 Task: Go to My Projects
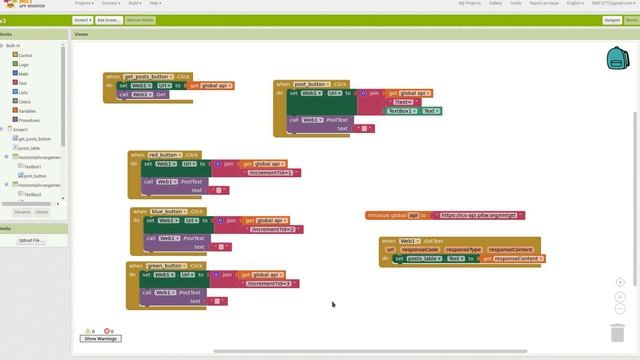pyautogui.click(x=470, y=3)
